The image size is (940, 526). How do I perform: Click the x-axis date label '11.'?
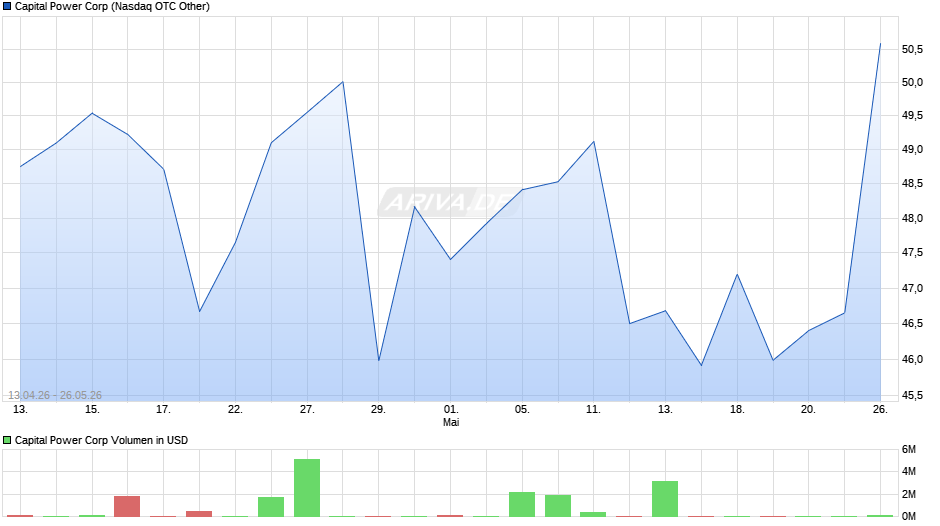(593, 410)
